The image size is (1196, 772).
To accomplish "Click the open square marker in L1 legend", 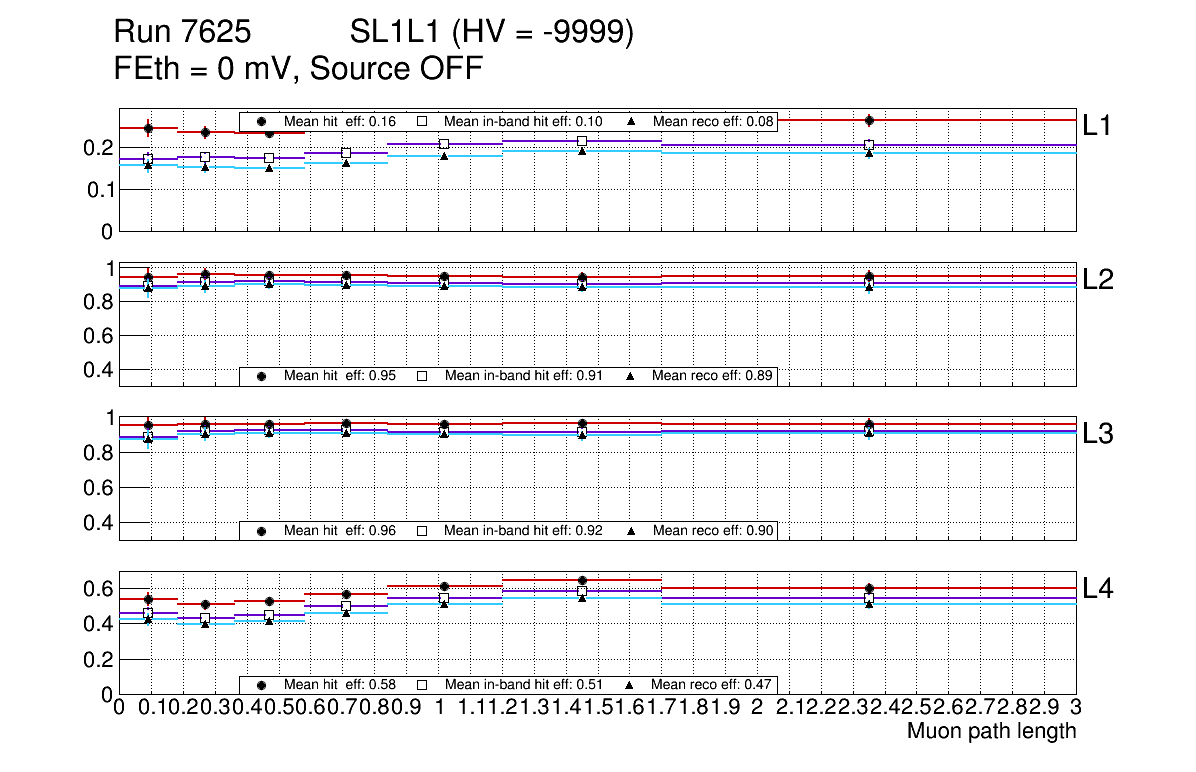I will 421,122.
